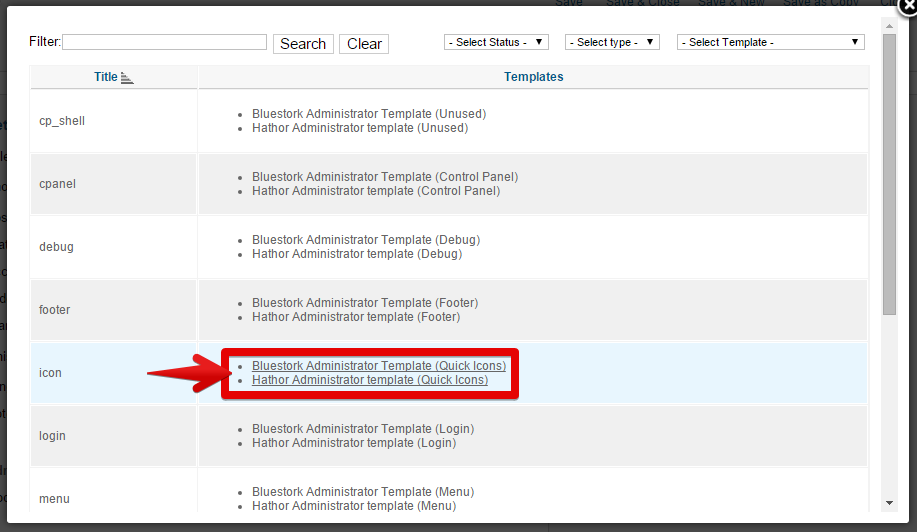The height and width of the screenshot is (532, 917).
Task: Select the cp_shell position title
Action: point(62,121)
